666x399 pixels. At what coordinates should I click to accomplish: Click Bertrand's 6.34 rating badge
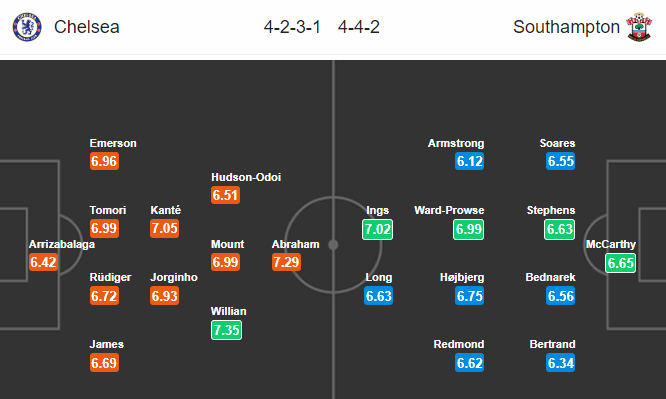point(561,363)
